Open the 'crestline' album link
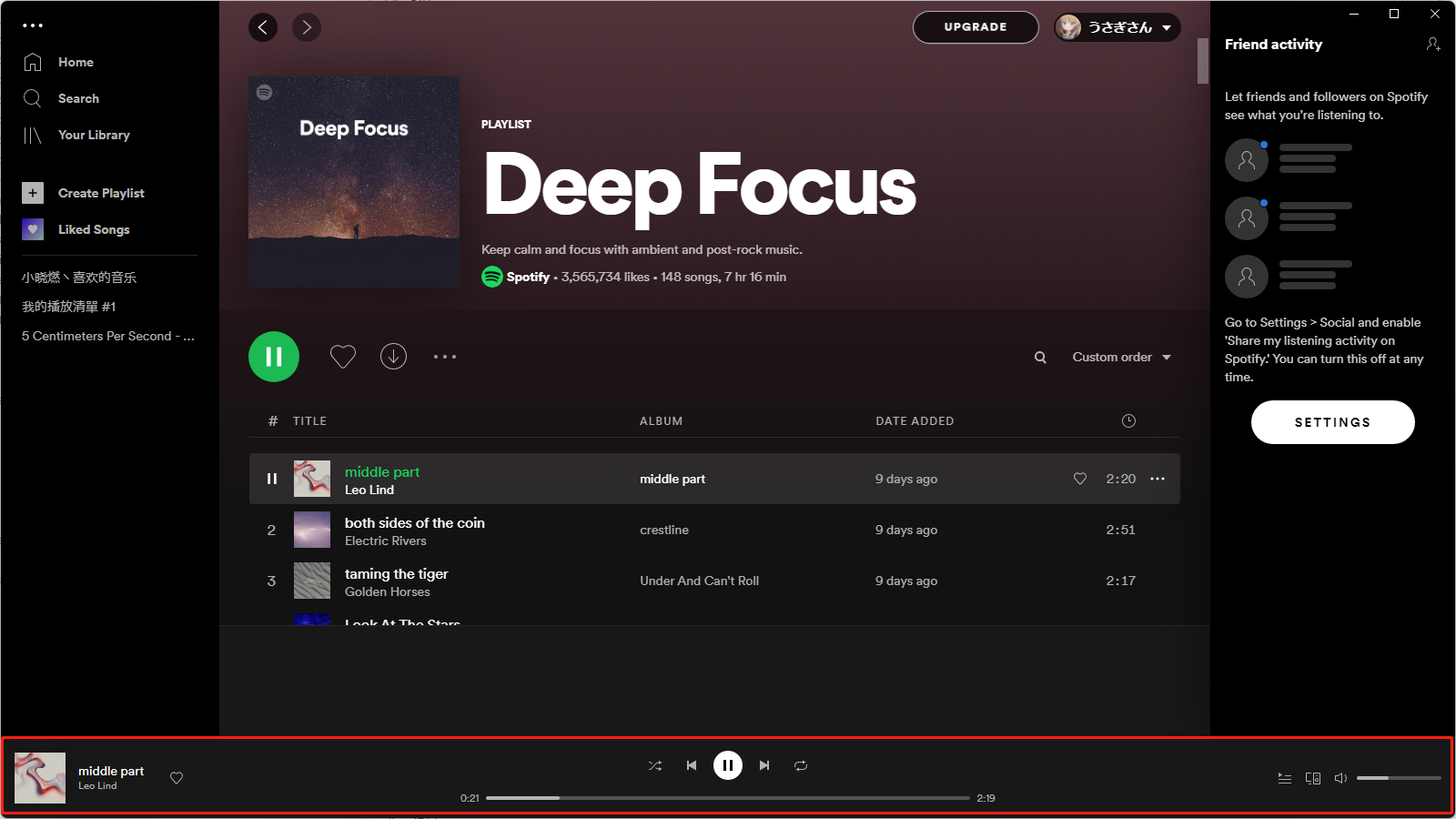 664,530
